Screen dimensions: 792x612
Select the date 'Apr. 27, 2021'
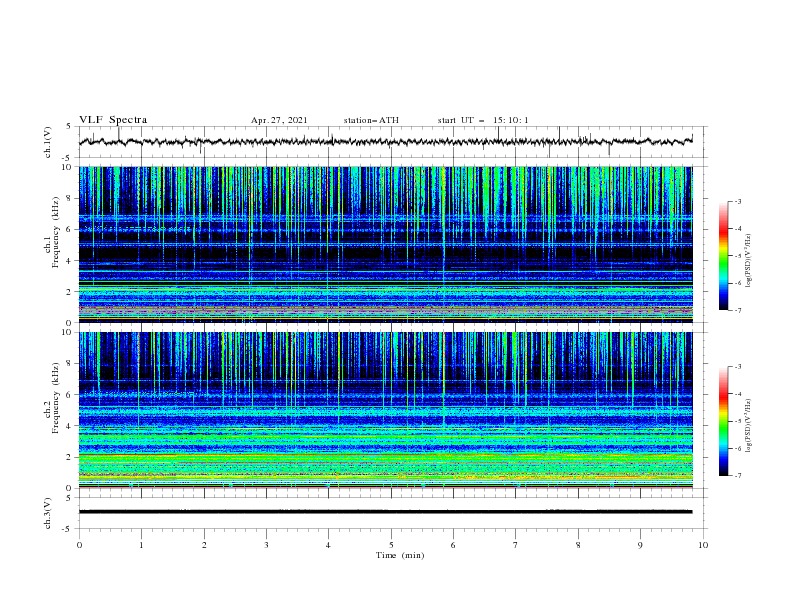279,120
